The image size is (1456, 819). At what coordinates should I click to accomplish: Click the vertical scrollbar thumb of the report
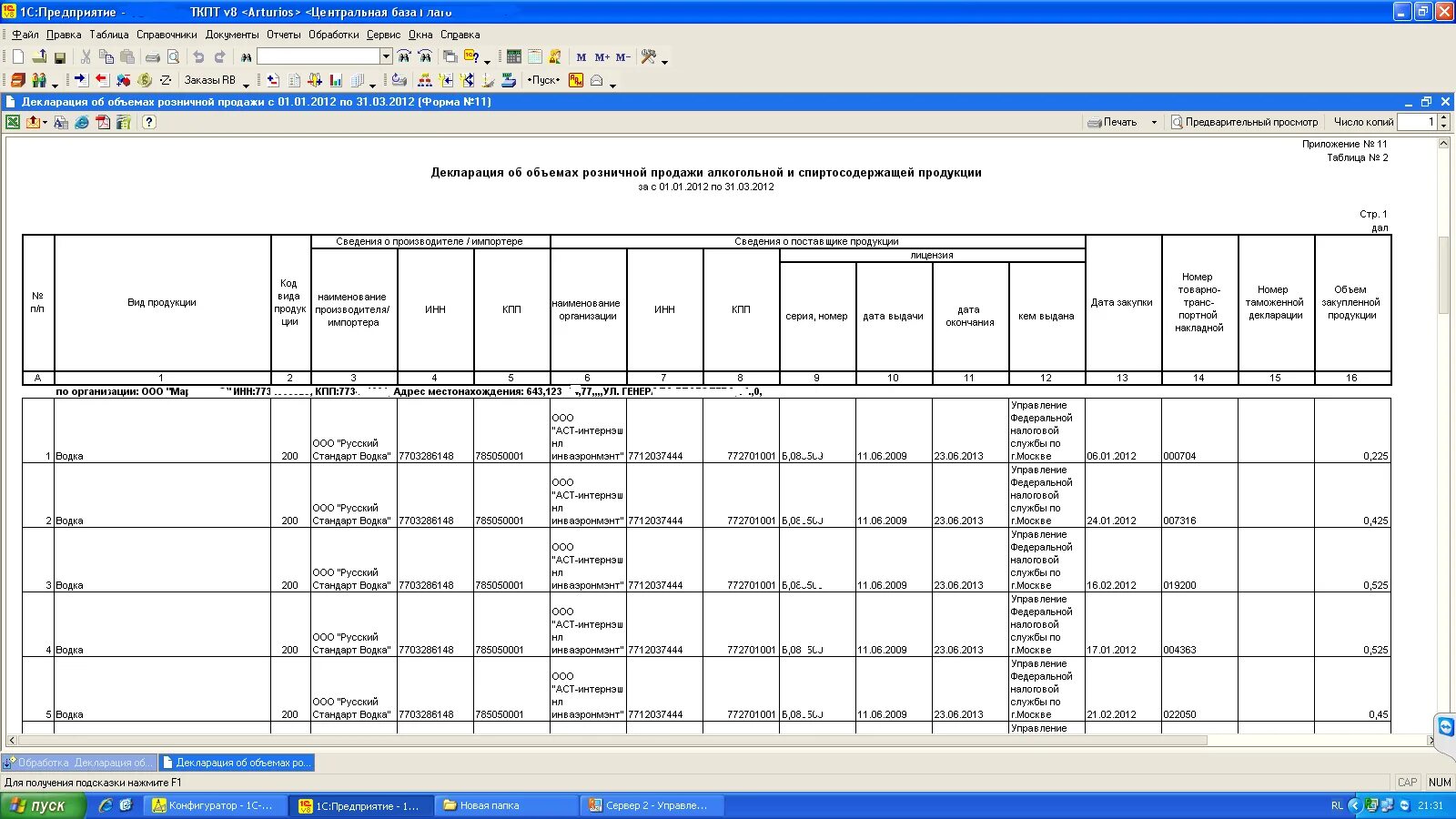pos(1443,275)
